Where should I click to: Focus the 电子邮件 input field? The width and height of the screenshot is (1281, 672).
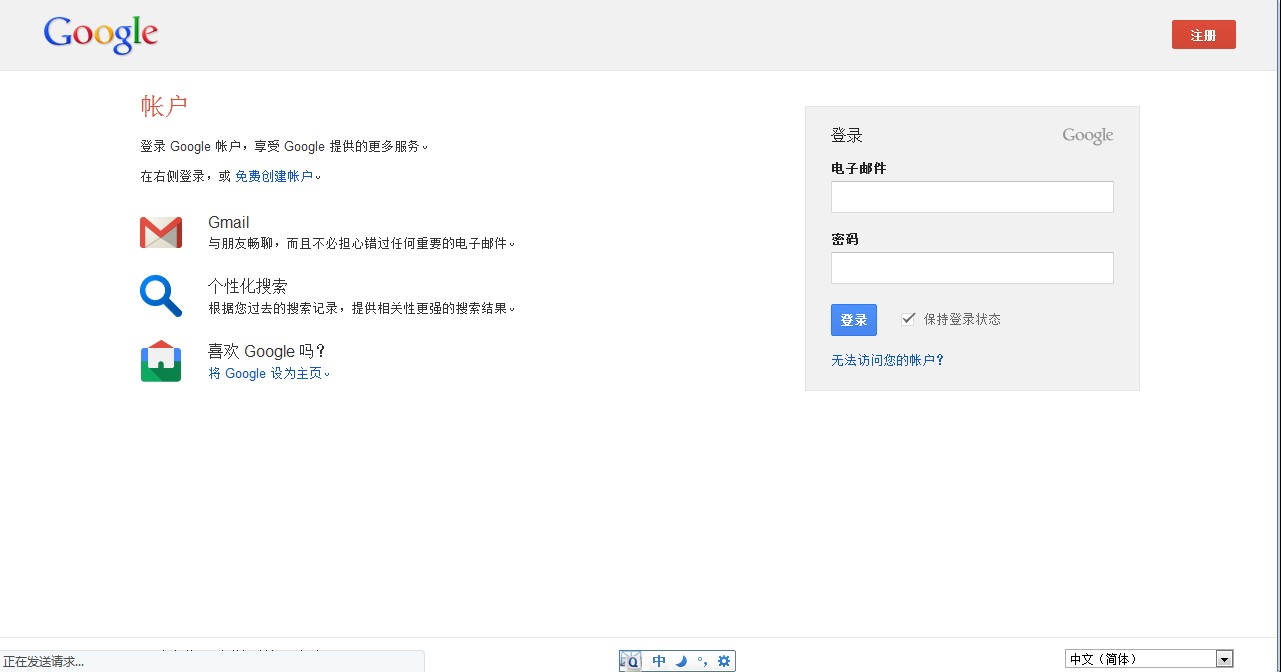click(x=971, y=197)
